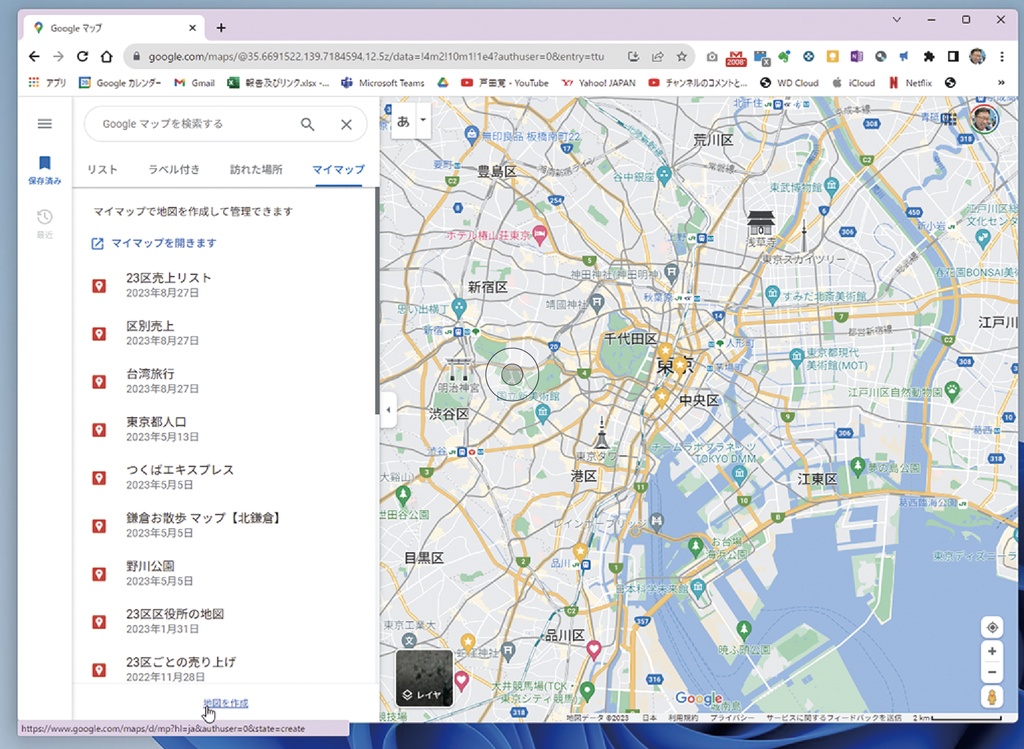1024x749 pixels.
Task: Zoom in with the plus button
Action: click(x=992, y=651)
